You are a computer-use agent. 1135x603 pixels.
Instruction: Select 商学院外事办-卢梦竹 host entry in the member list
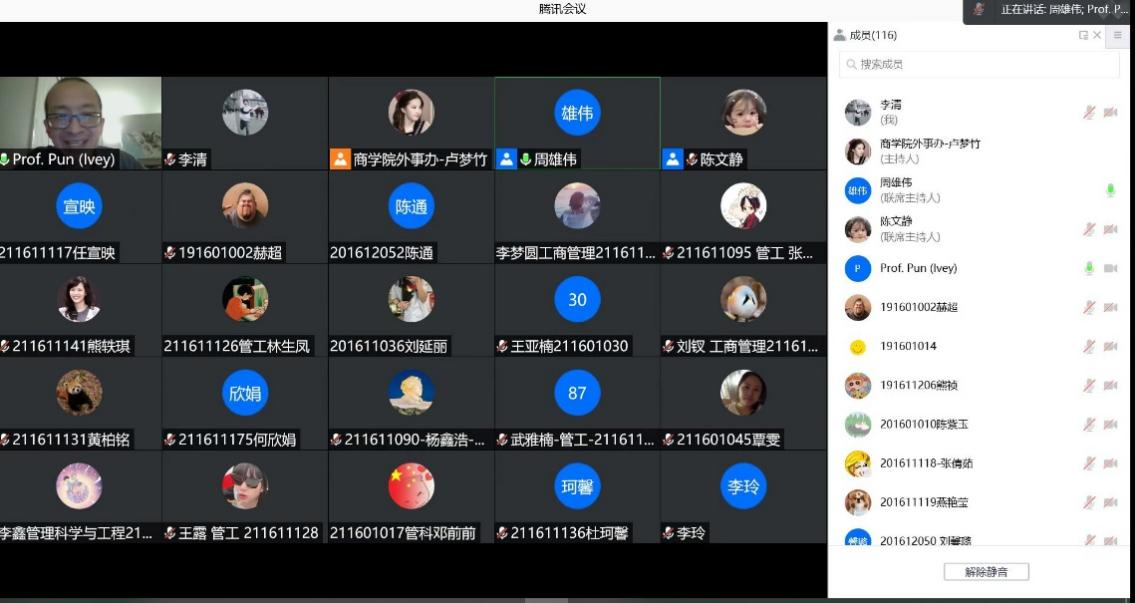tap(930, 151)
